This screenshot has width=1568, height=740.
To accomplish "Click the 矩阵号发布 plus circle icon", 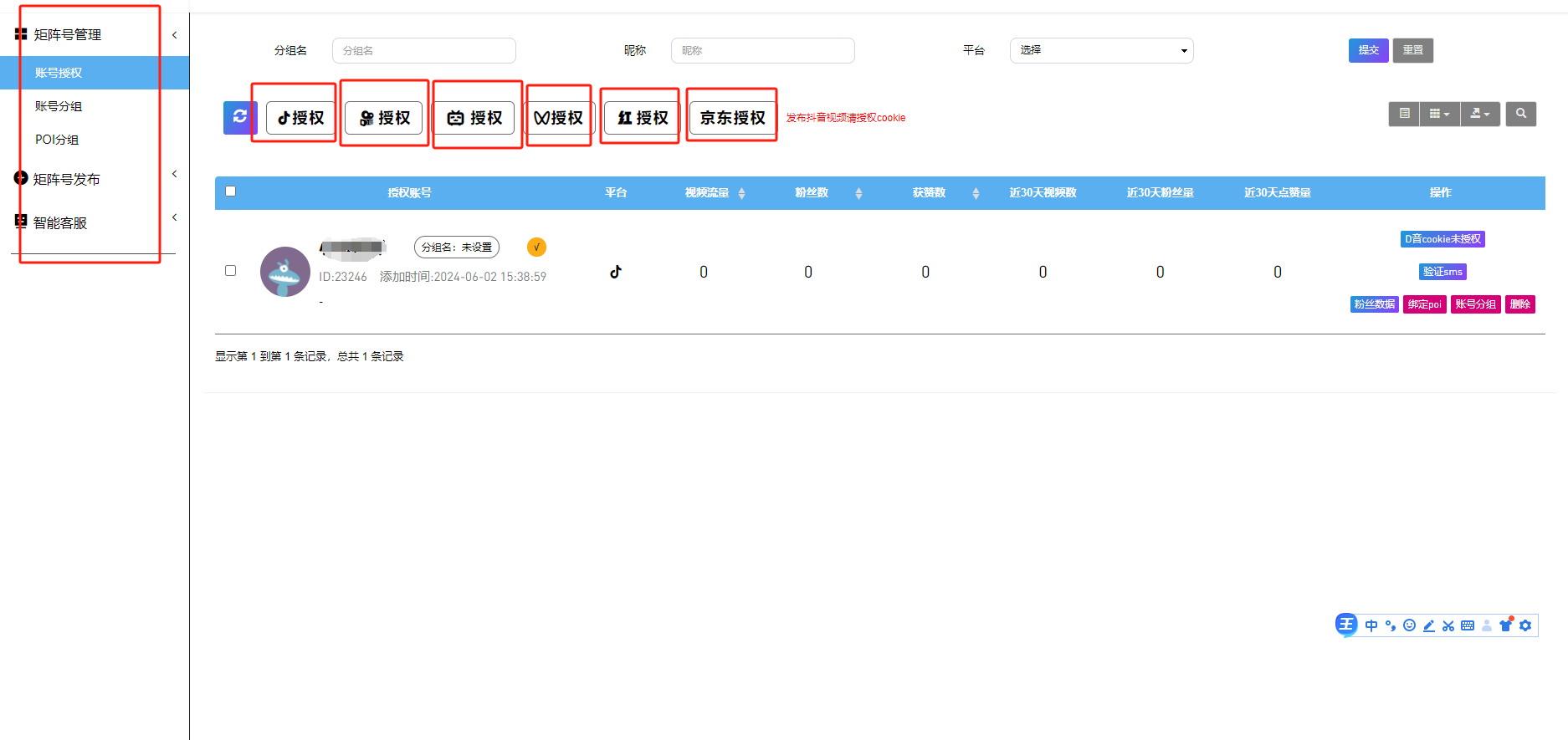I will coord(21,178).
